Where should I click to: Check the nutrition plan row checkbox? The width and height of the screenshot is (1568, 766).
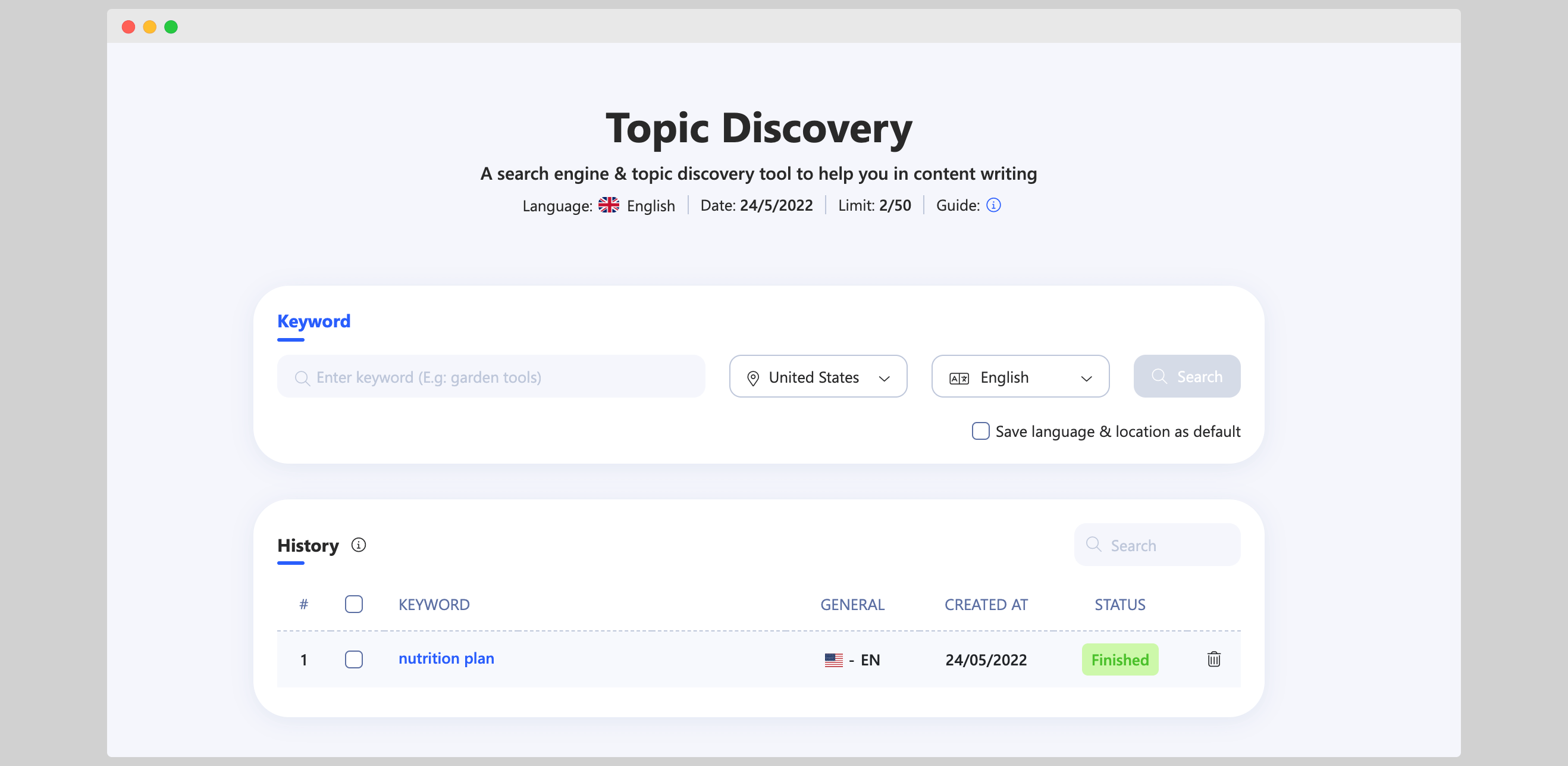tap(354, 659)
